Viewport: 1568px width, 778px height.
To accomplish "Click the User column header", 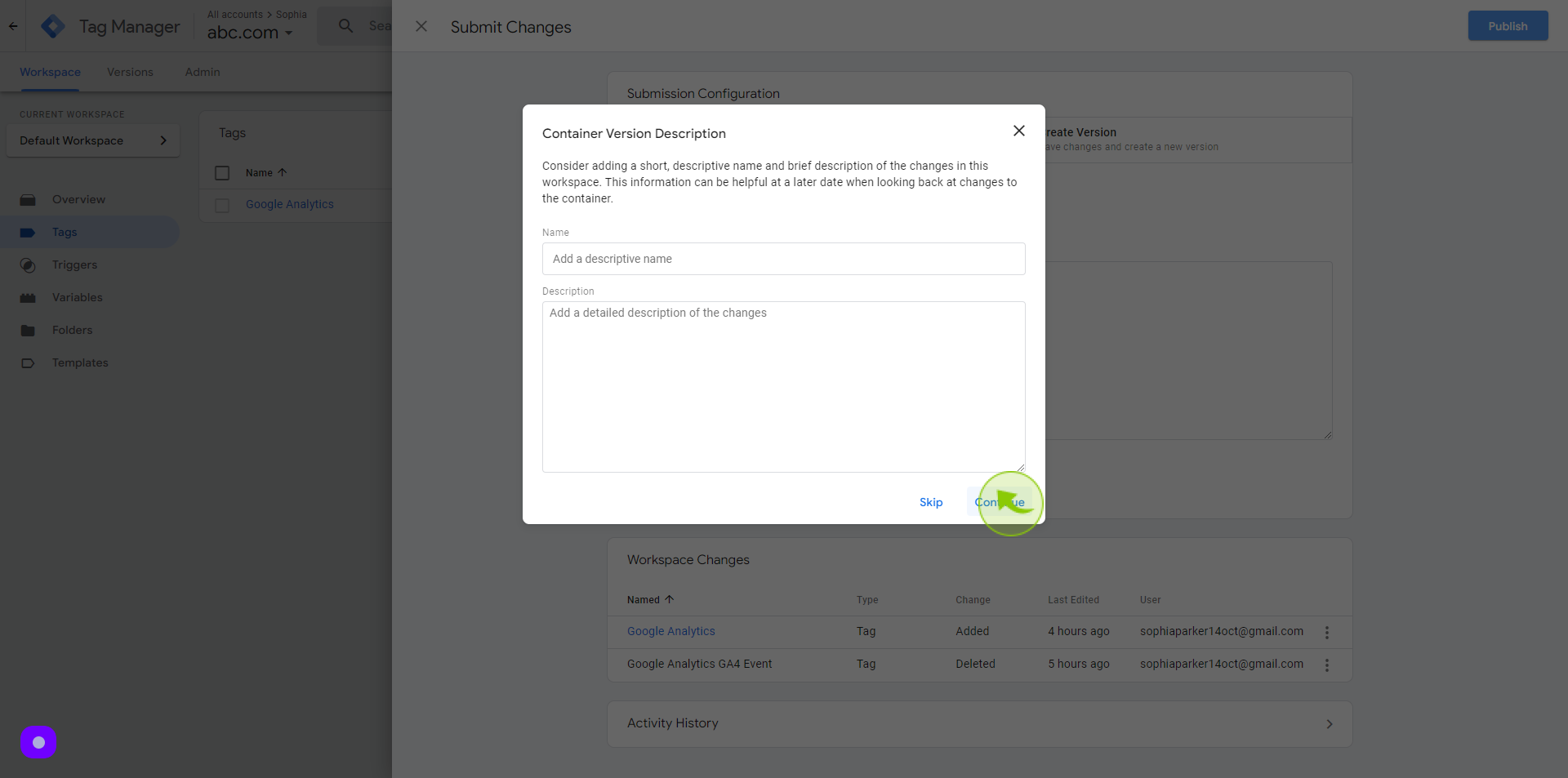I will (1150, 600).
